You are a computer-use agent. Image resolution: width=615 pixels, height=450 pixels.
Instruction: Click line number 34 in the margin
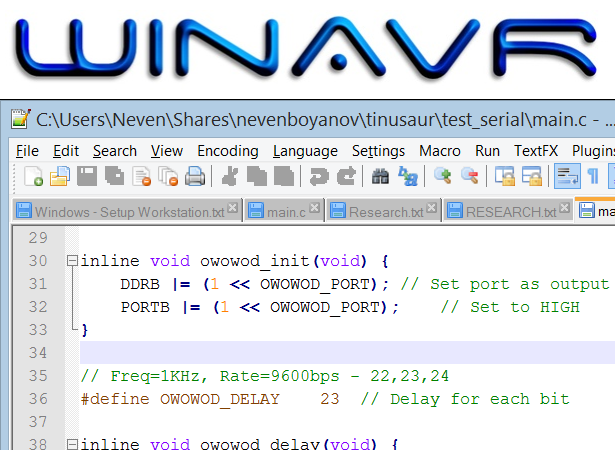click(38, 353)
